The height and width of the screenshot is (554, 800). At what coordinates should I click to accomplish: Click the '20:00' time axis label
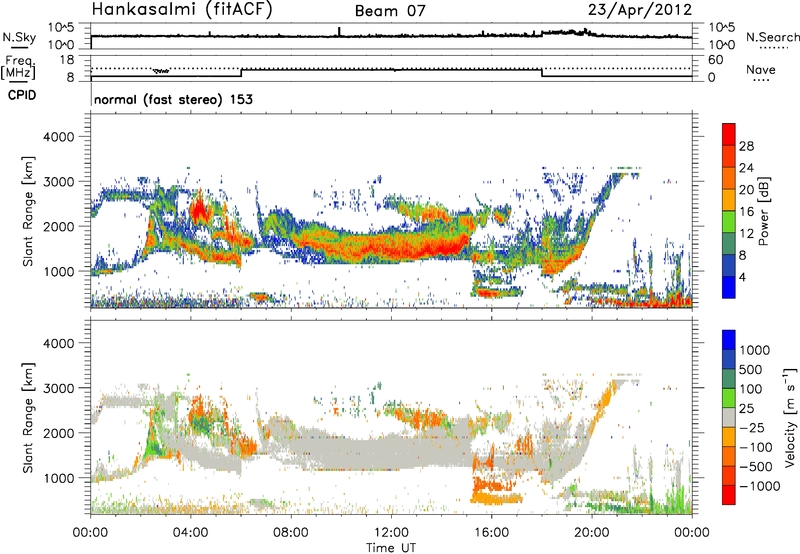[x=592, y=533]
